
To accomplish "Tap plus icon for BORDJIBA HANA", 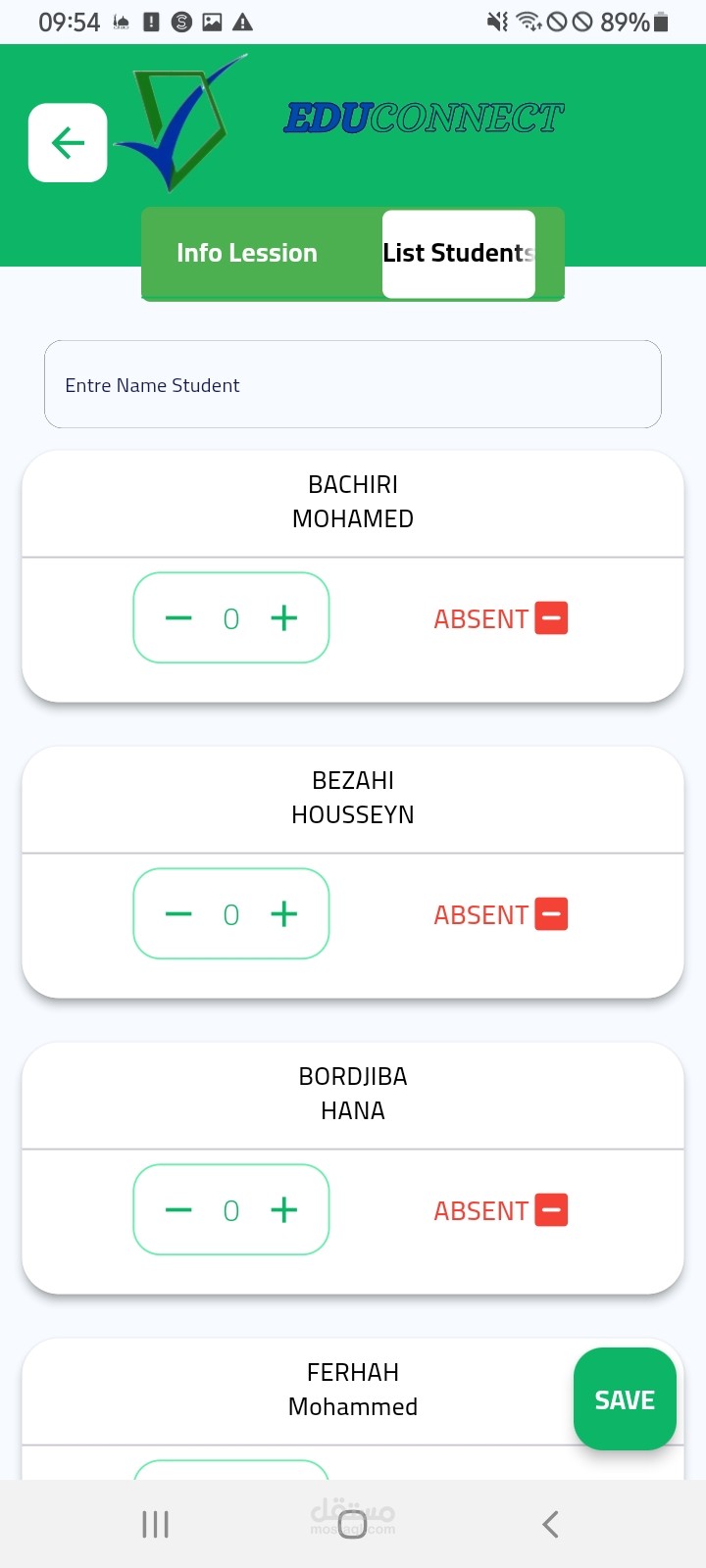I will 284,1210.
